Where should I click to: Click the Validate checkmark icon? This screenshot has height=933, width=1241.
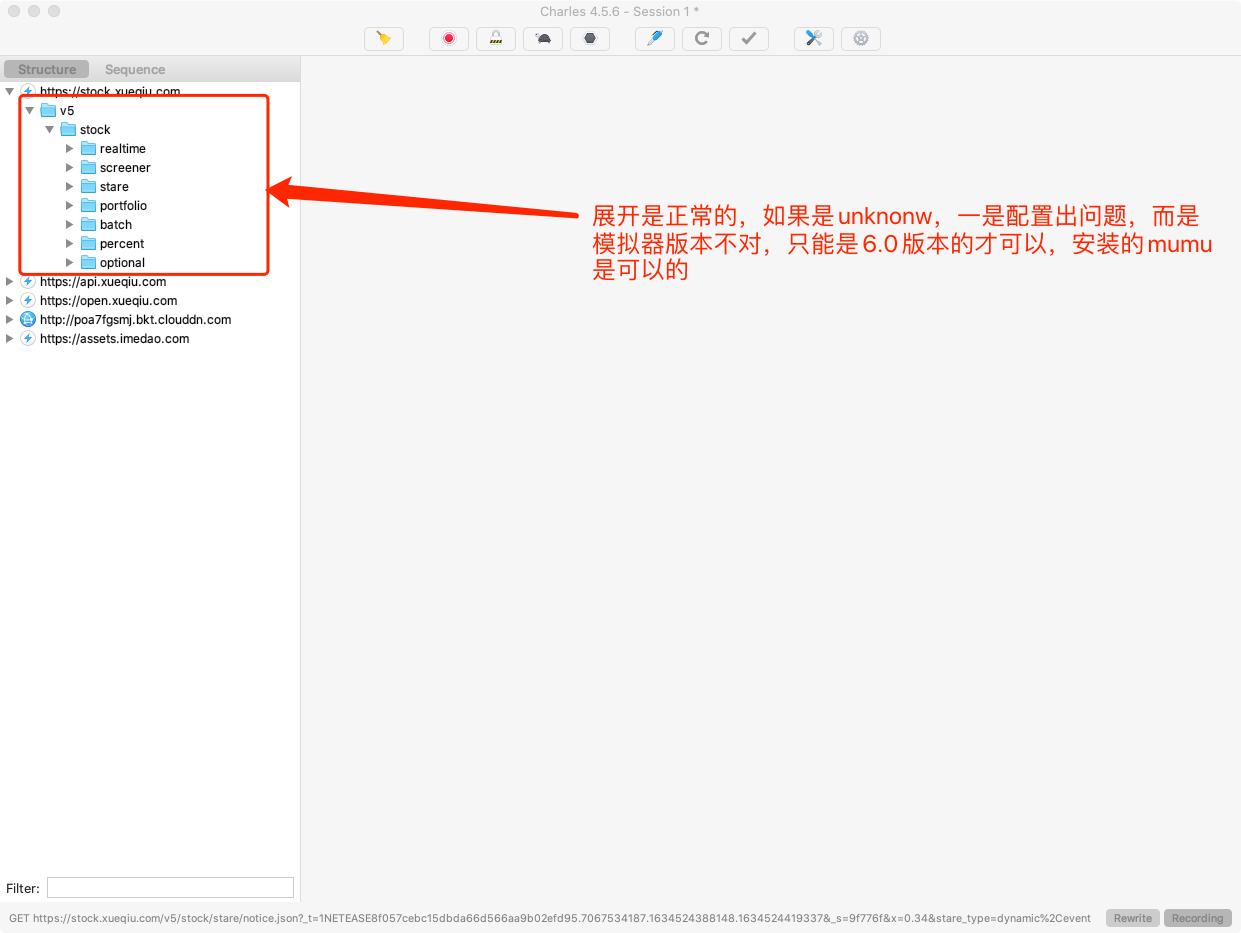[749, 39]
